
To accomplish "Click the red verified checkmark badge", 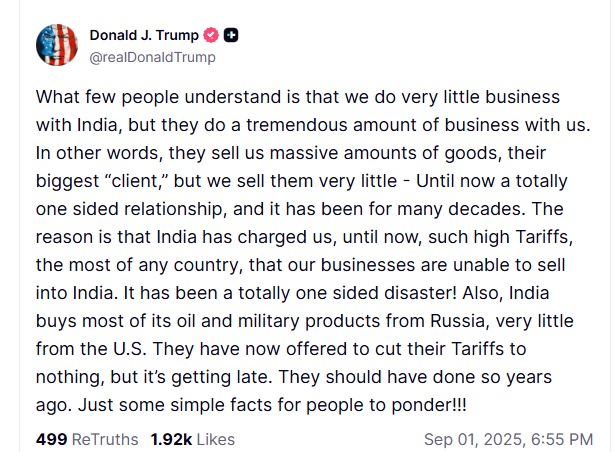I will (x=211, y=36).
